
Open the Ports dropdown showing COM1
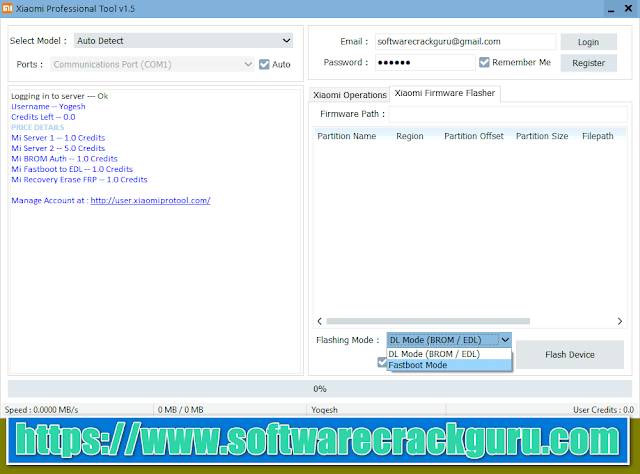click(152, 65)
